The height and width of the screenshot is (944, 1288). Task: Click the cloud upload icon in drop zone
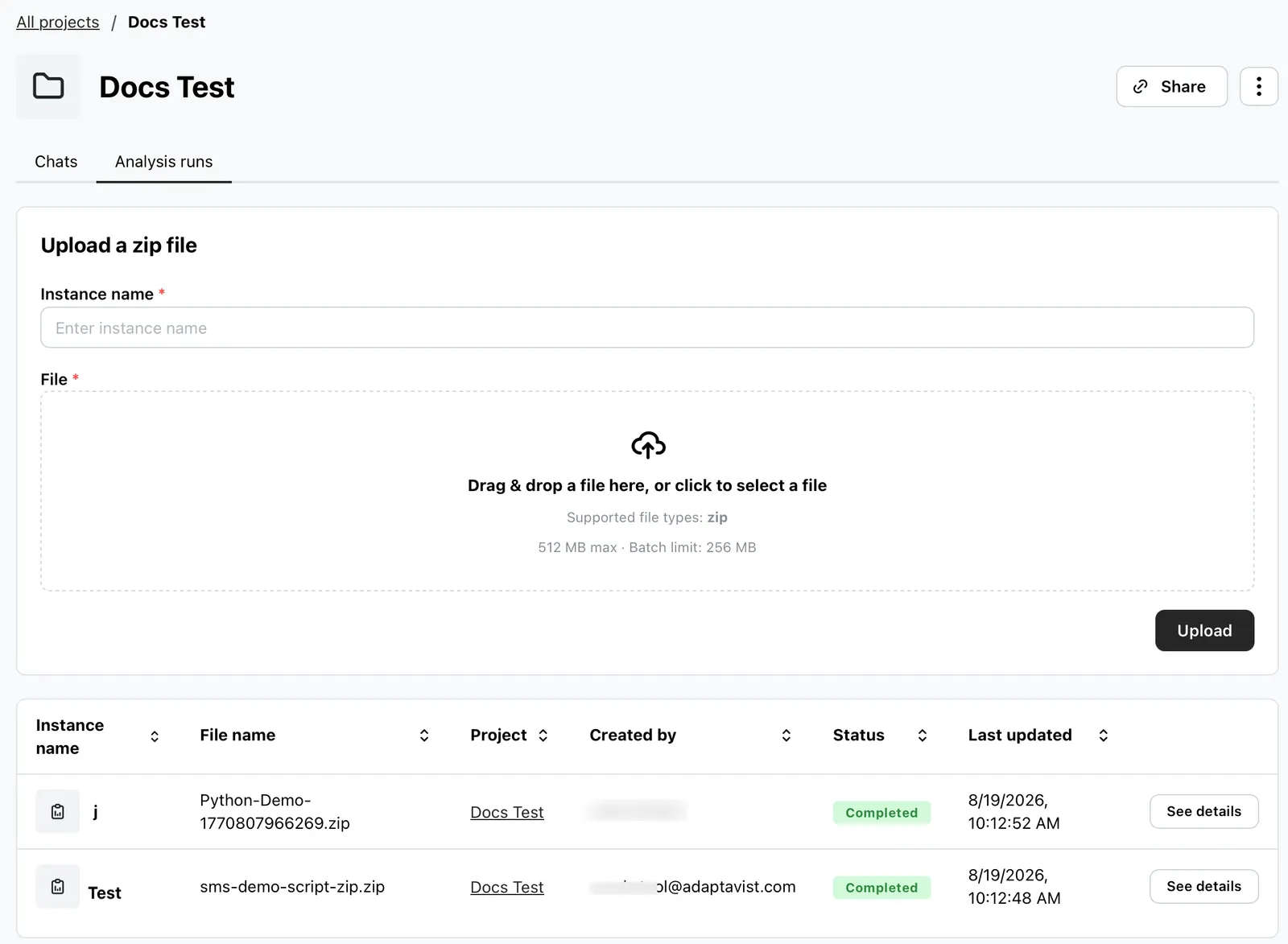648,444
